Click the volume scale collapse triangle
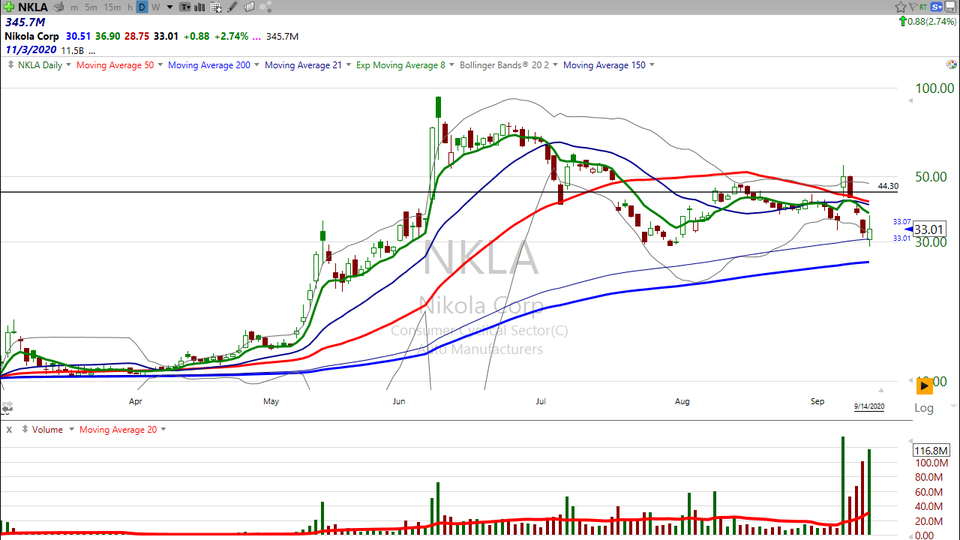This screenshot has height=540, width=960. [x=910, y=441]
